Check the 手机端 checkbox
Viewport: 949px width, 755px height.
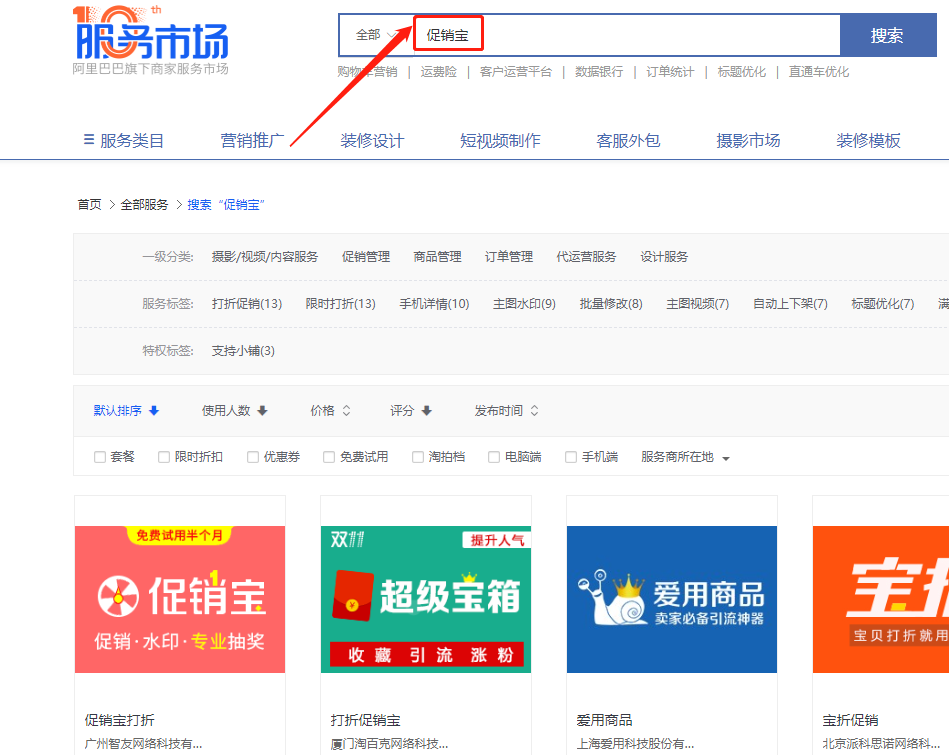coord(571,457)
